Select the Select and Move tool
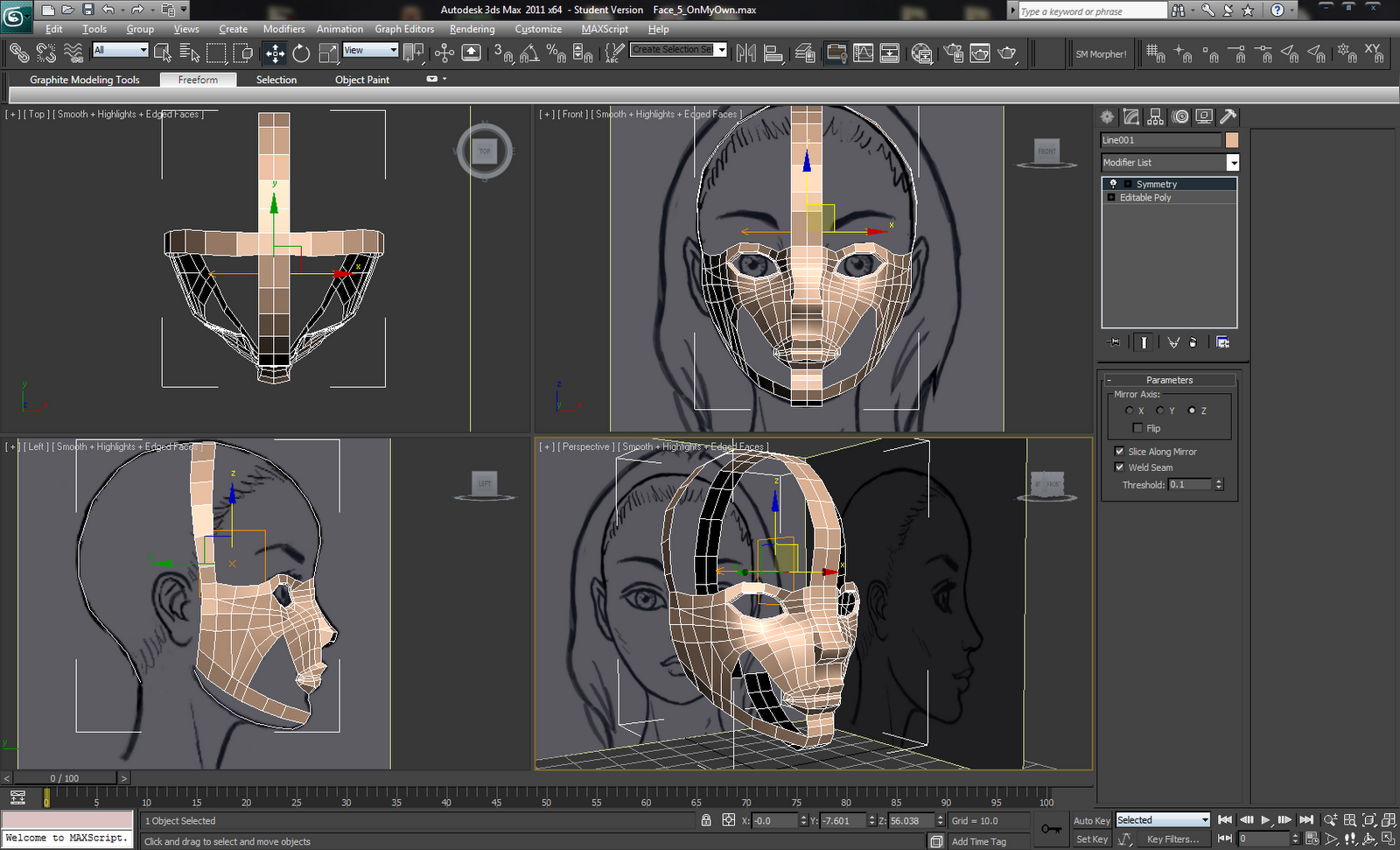The width and height of the screenshot is (1400, 850). [274, 53]
